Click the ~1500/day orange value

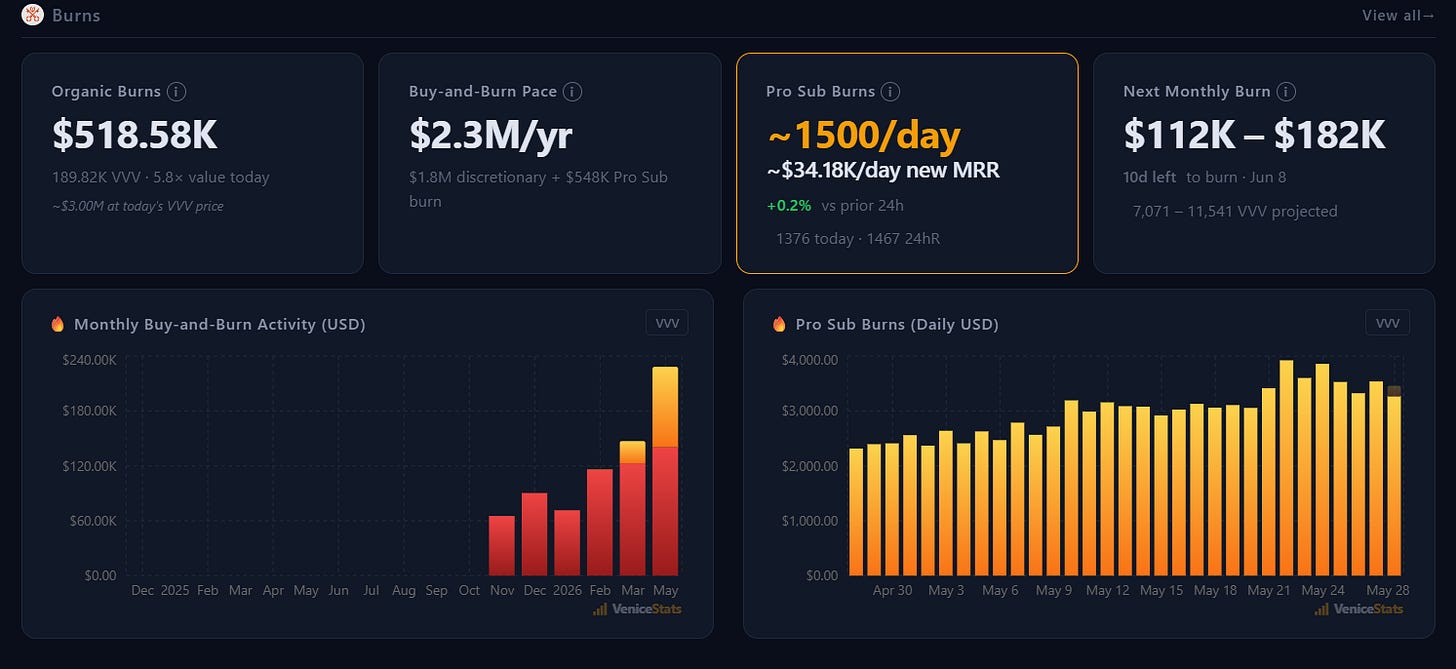click(863, 135)
